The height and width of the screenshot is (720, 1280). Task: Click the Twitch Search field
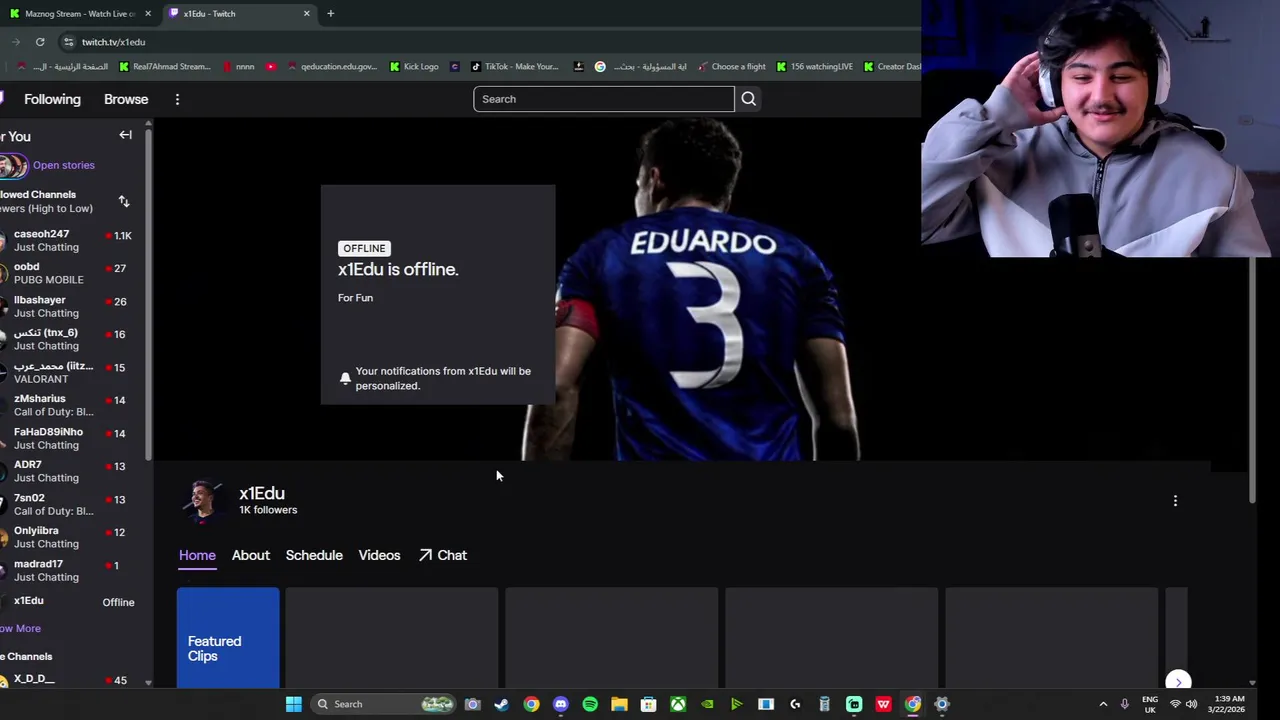(604, 99)
